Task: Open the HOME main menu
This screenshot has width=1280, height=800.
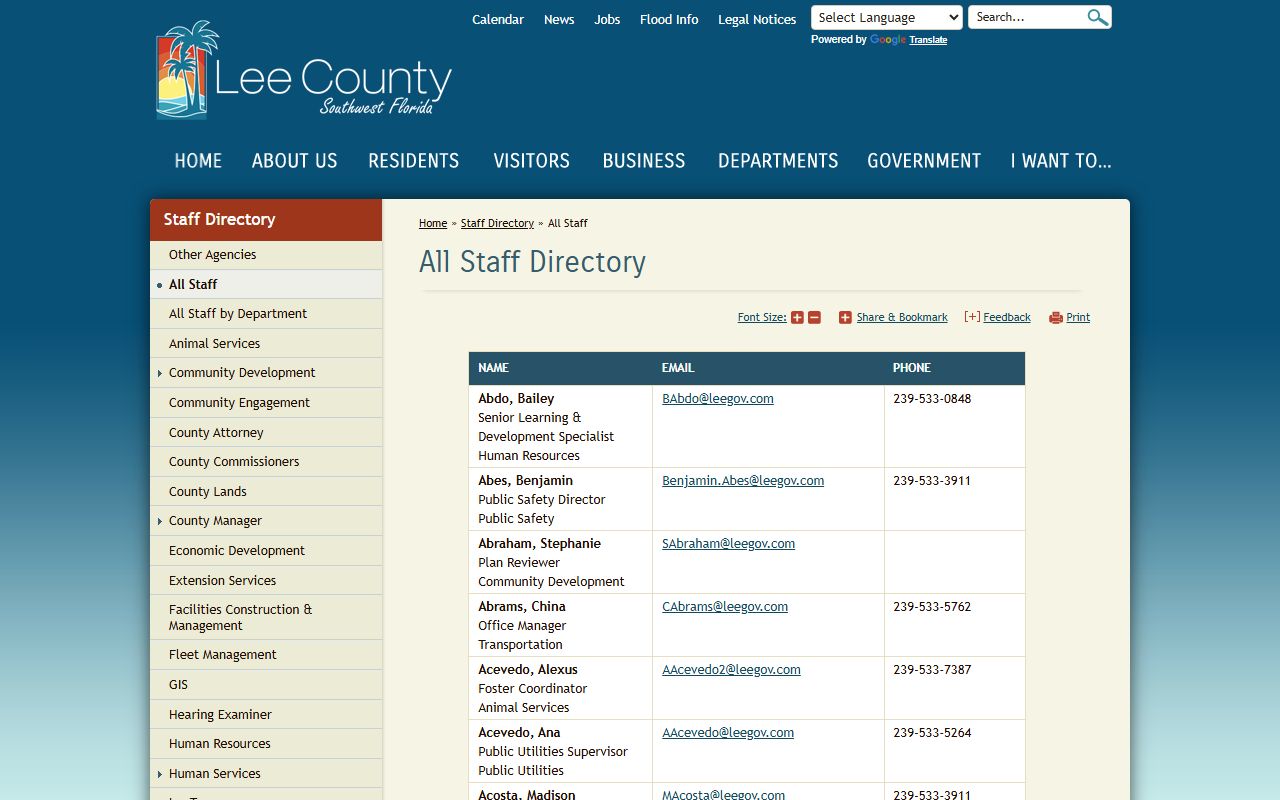Action: point(198,161)
